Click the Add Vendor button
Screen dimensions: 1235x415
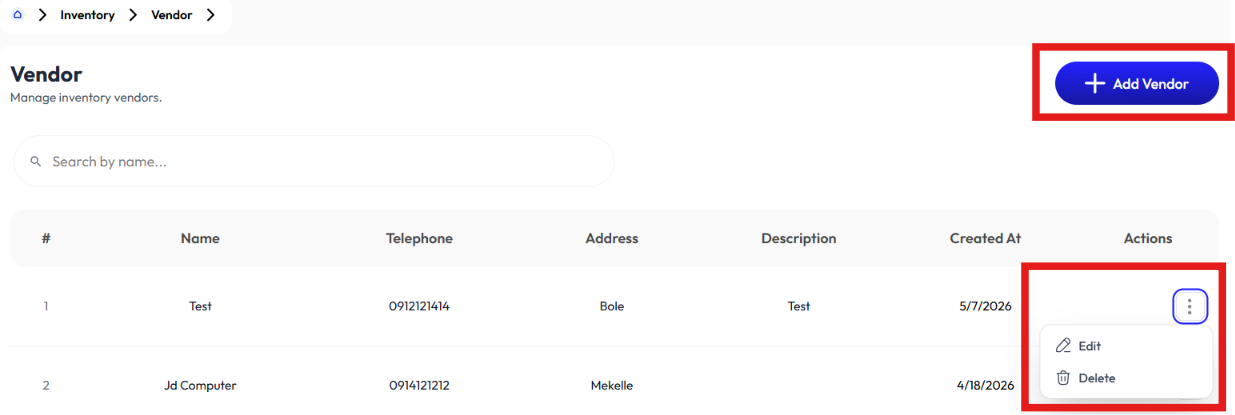point(1137,84)
